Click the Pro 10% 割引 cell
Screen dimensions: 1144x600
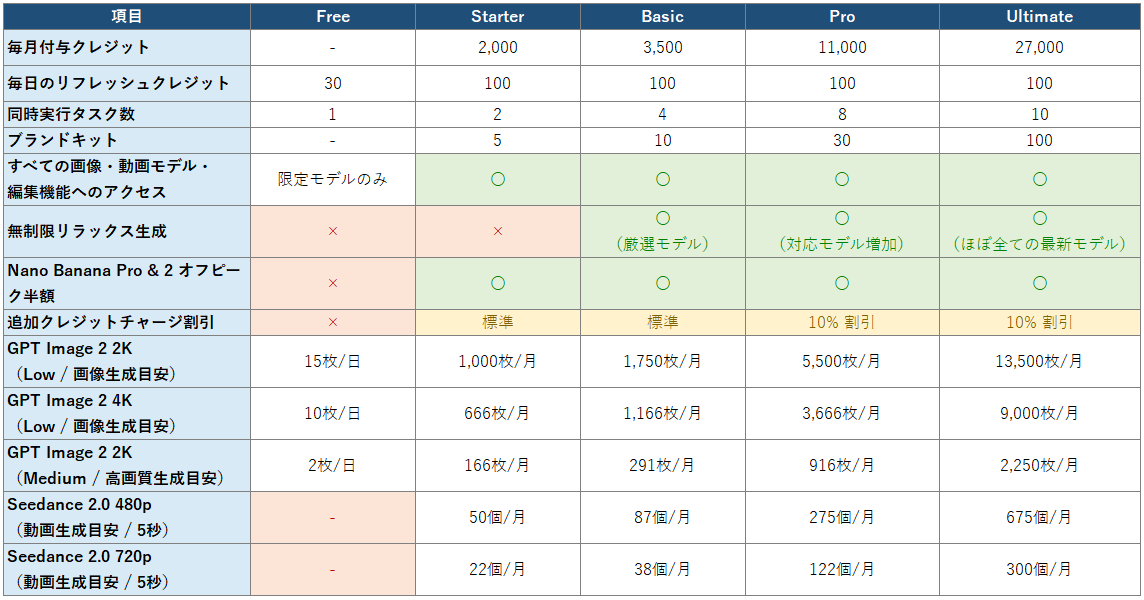click(x=842, y=322)
